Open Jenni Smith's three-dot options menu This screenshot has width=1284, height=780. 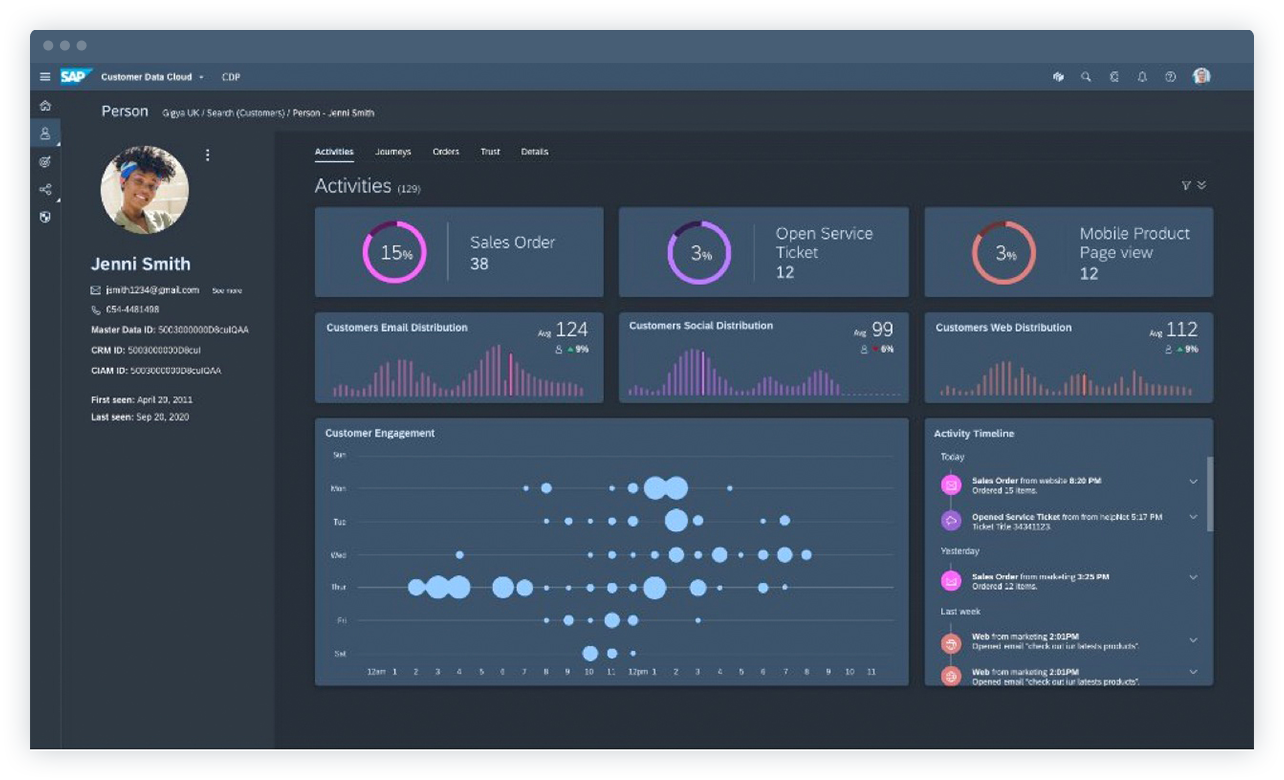(208, 154)
